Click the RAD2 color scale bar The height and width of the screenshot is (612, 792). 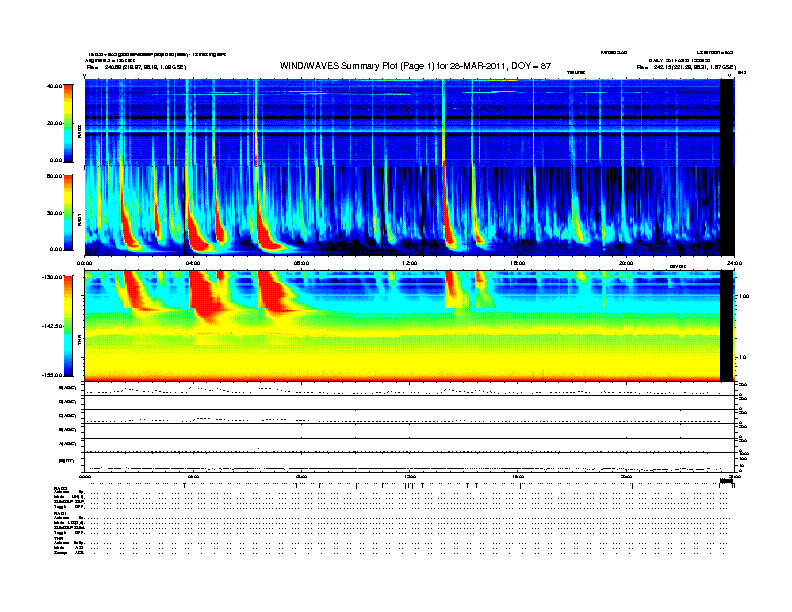pos(68,123)
